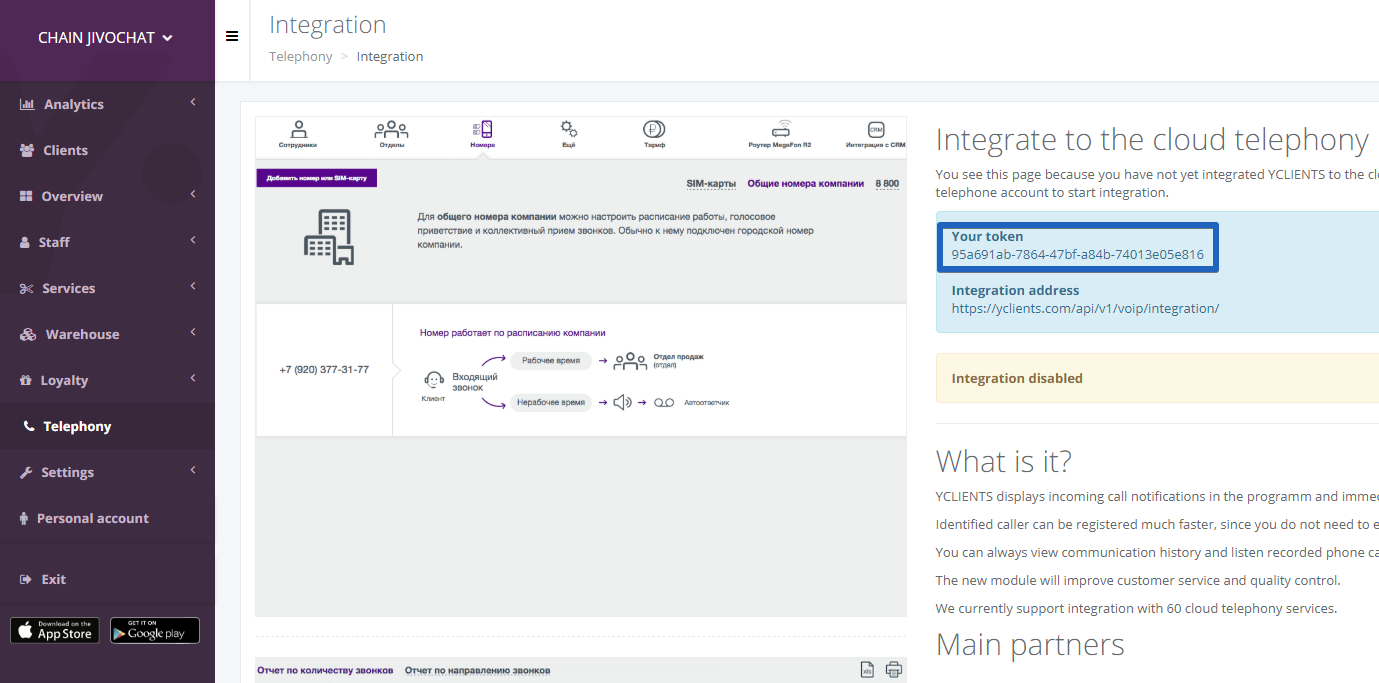Viewport: 1379px width, 683px height.
Task: Expand the Staff submenu chevron
Action: [x=192, y=240]
